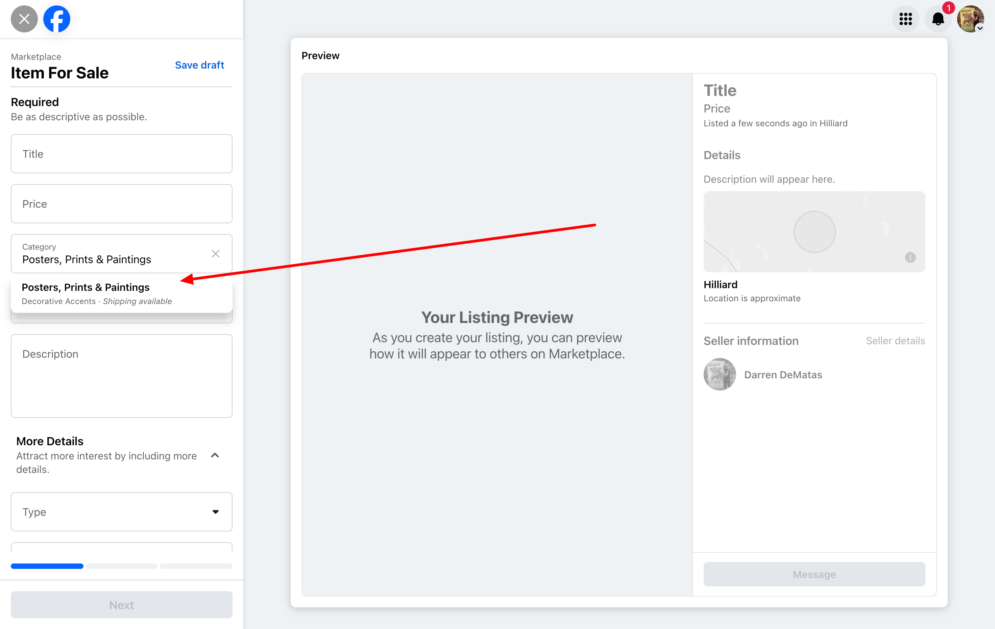Image resolution: width=995 pixels, height=629 pixels.
Task: Click into the Title field
Action: pyautogui.click(x=121, y=154)
